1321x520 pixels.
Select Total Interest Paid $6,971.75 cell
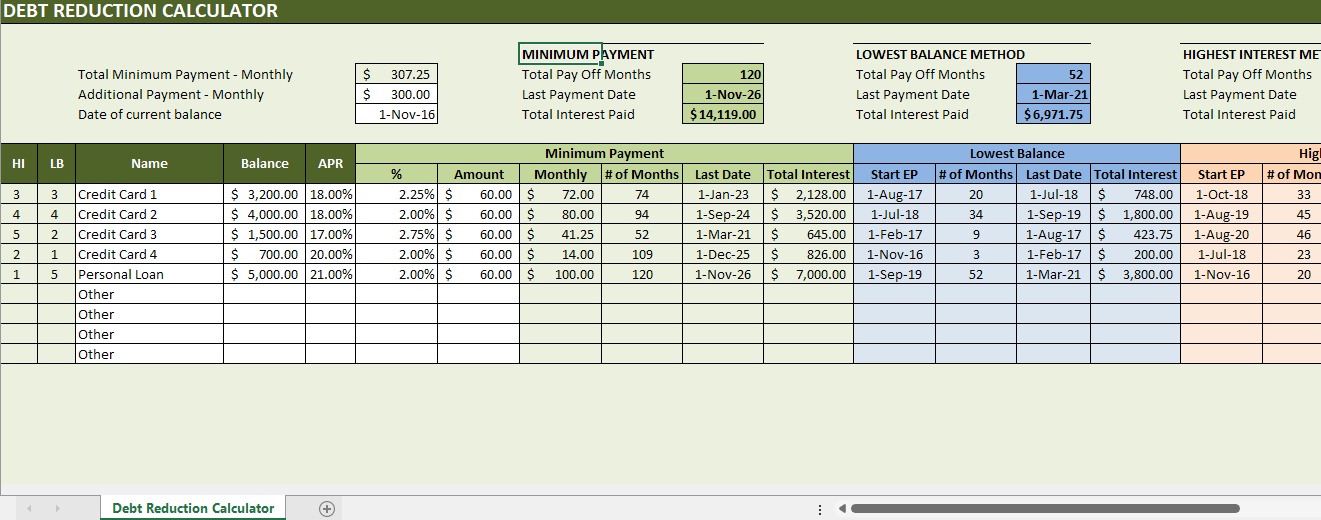tap(1054, 114)
